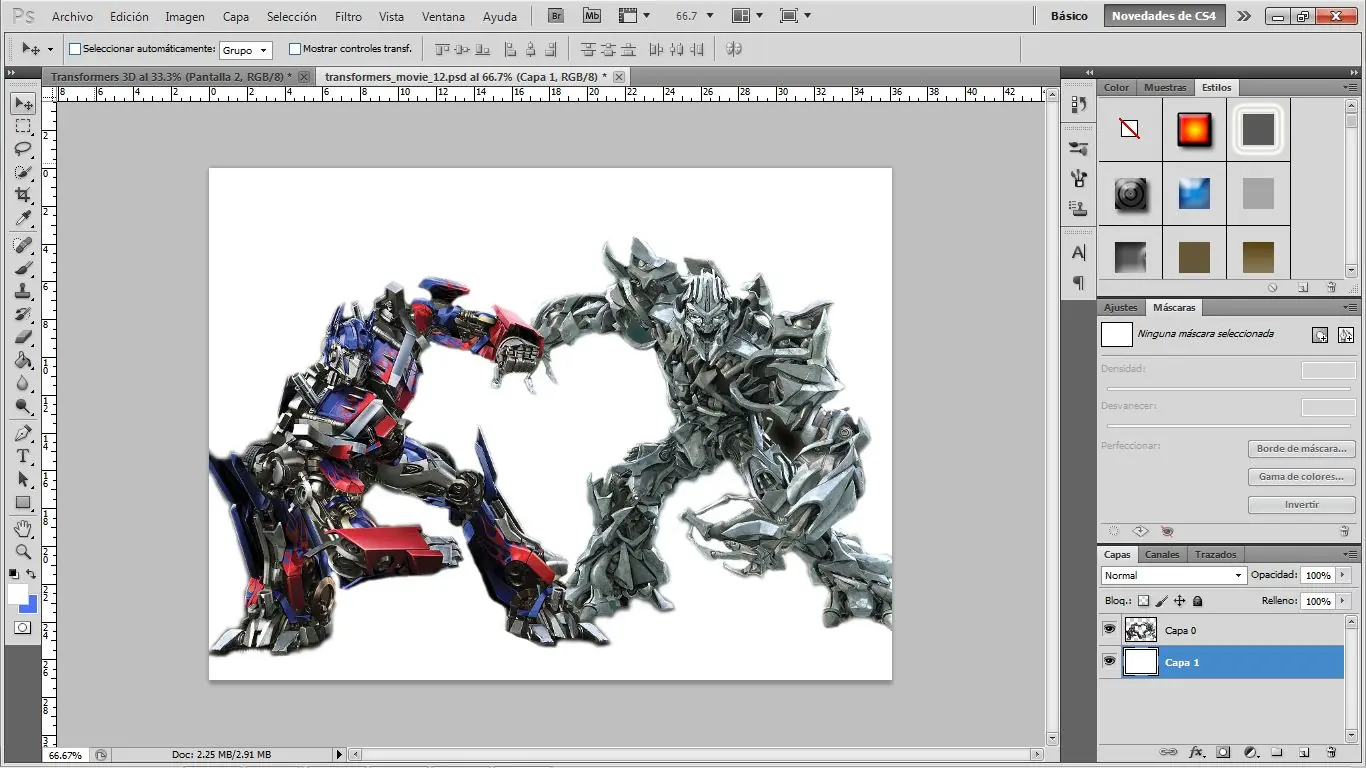Open the Mini Bridge Mb button
The height and width of the screenshot is (768, 1366).
(x=592, y=16)
